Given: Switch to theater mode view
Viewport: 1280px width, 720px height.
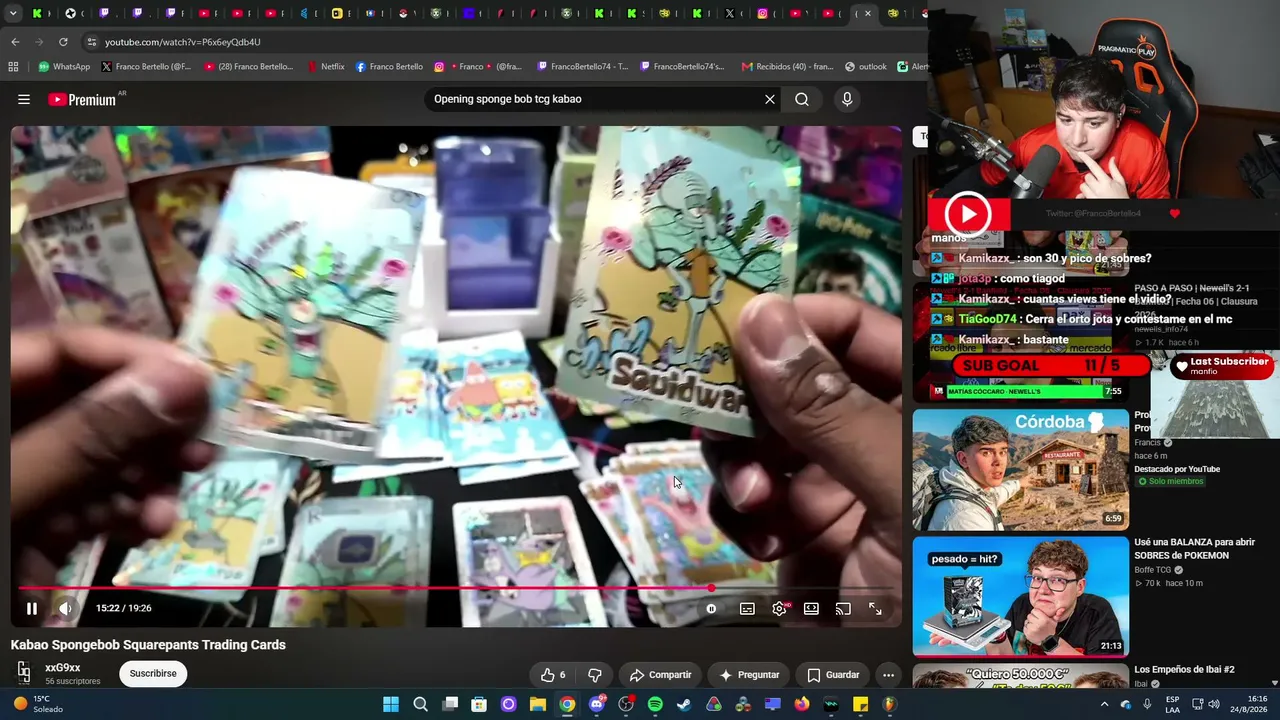Looking at the screenshot, I should (811, 608).
